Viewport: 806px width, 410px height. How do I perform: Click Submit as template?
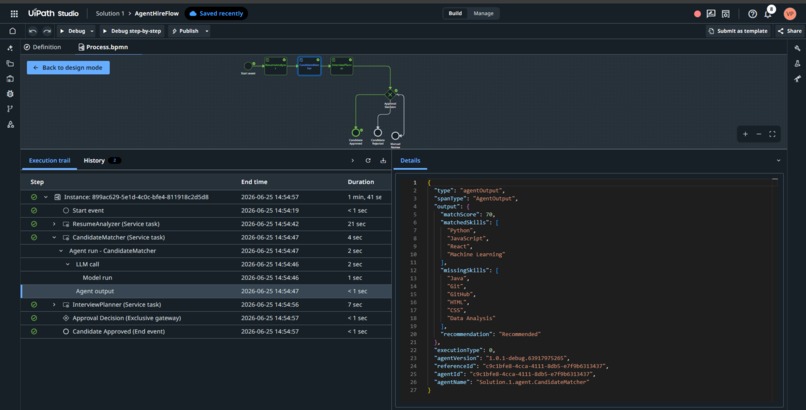738,31
